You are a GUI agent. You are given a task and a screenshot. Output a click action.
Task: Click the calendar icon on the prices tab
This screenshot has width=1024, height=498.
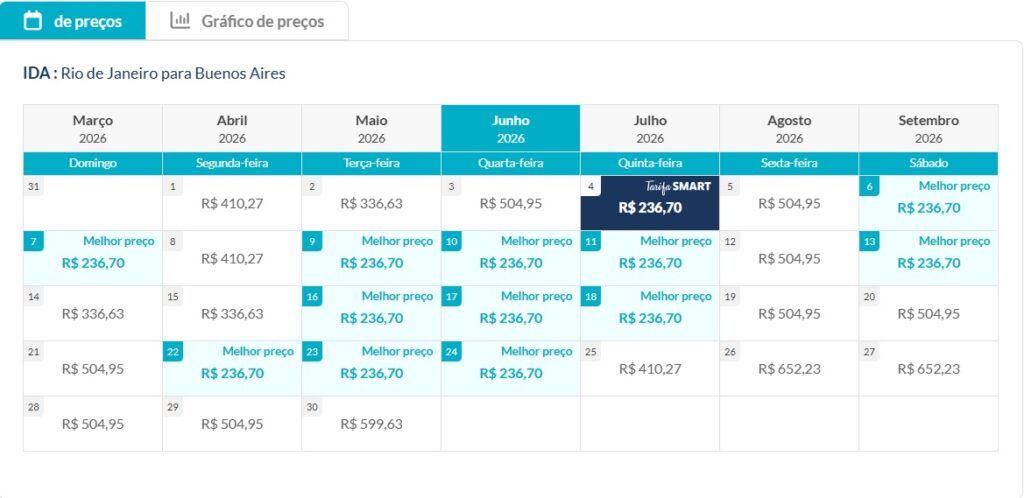coord(33,20)
